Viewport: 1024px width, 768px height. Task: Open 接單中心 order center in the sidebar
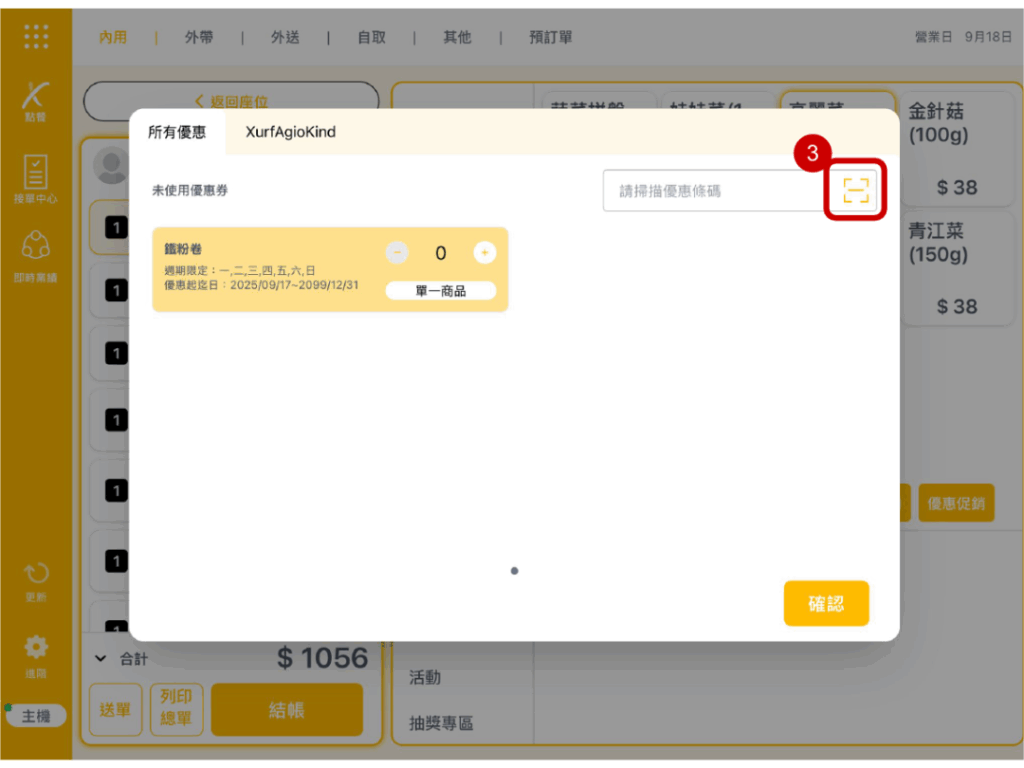coord(36,179)
